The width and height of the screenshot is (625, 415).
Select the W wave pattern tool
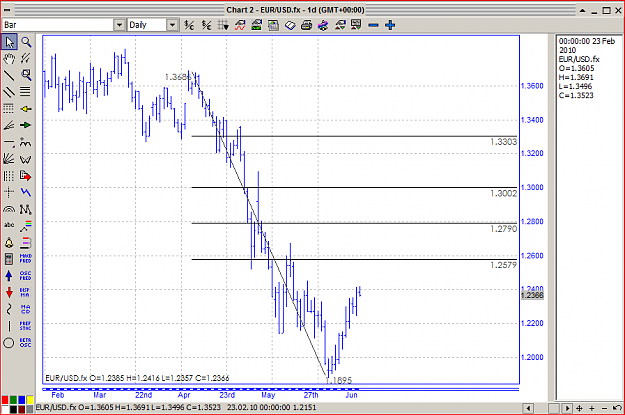coord(26,159)
